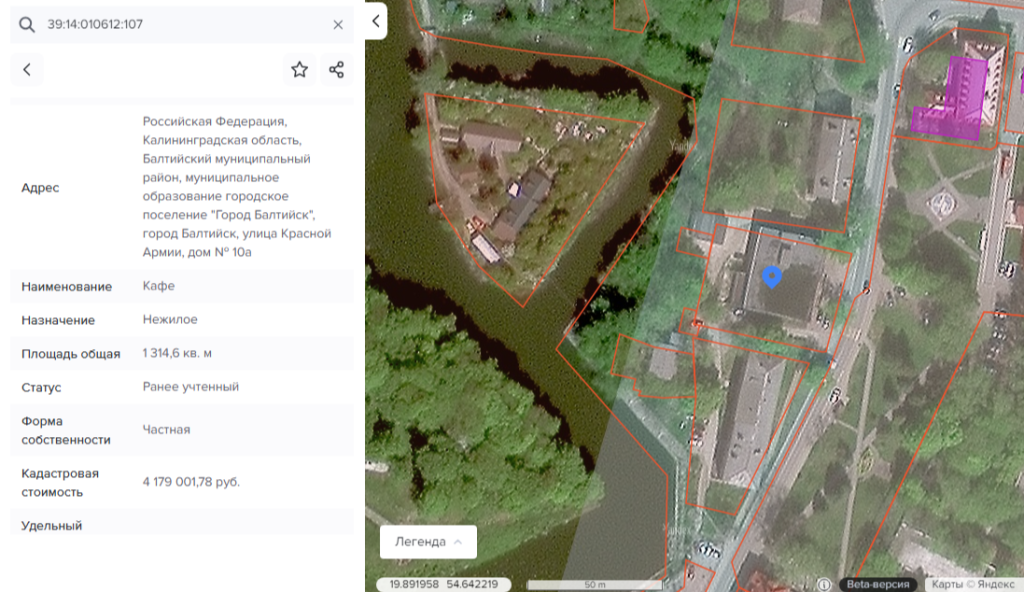Open the Карты © Яндекс link

(x=973, y=584)
